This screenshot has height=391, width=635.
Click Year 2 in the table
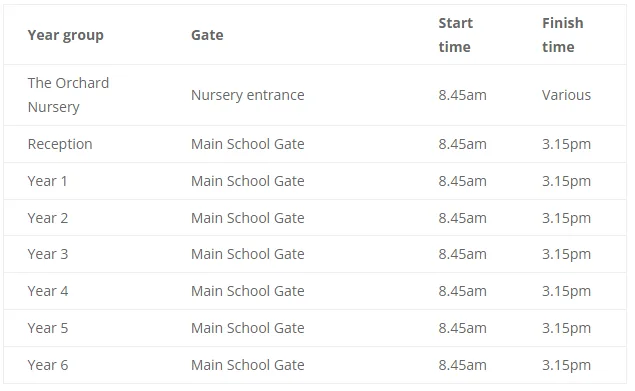click(x=48, y=218)
